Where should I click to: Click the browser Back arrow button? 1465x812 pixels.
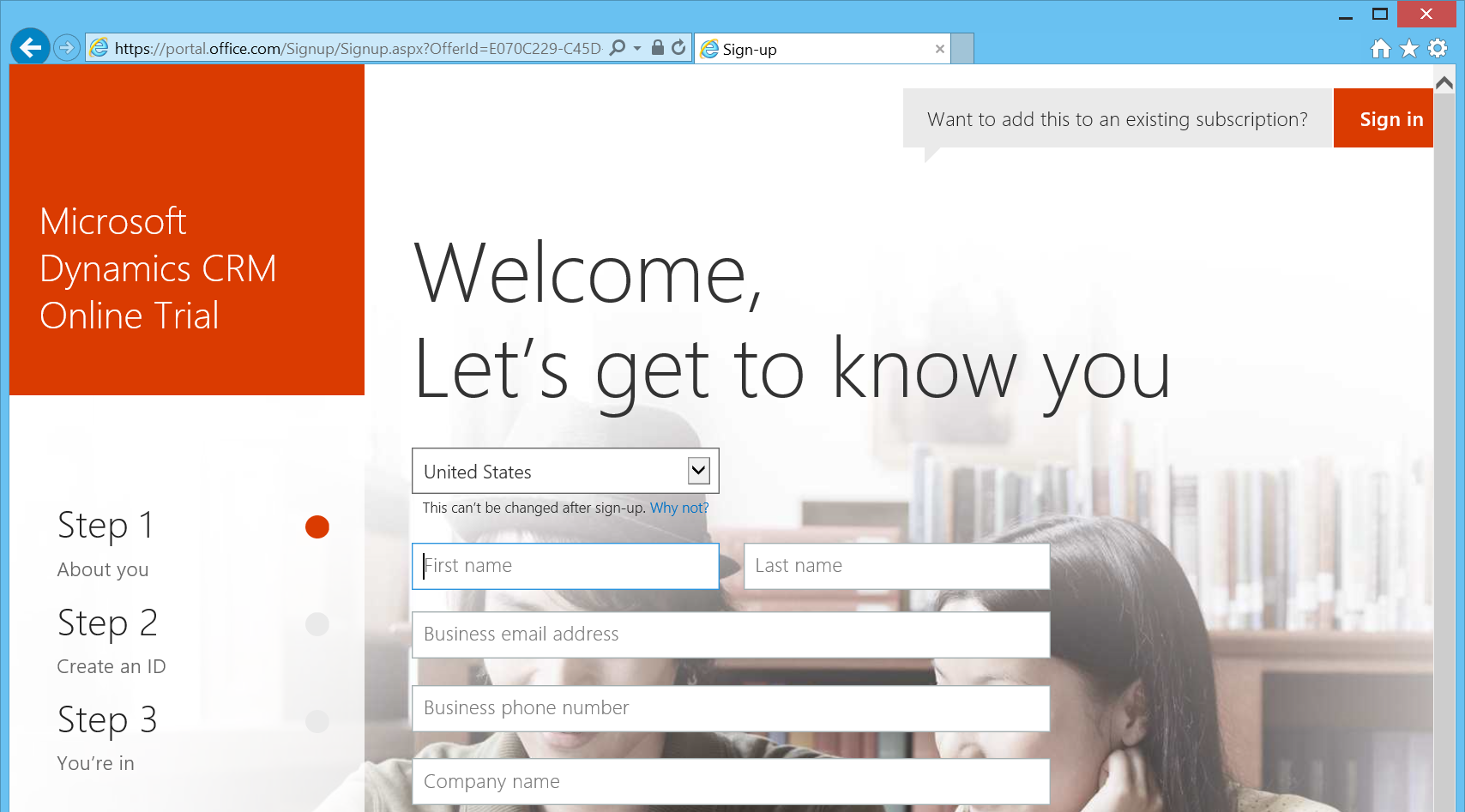pos(30,48)
